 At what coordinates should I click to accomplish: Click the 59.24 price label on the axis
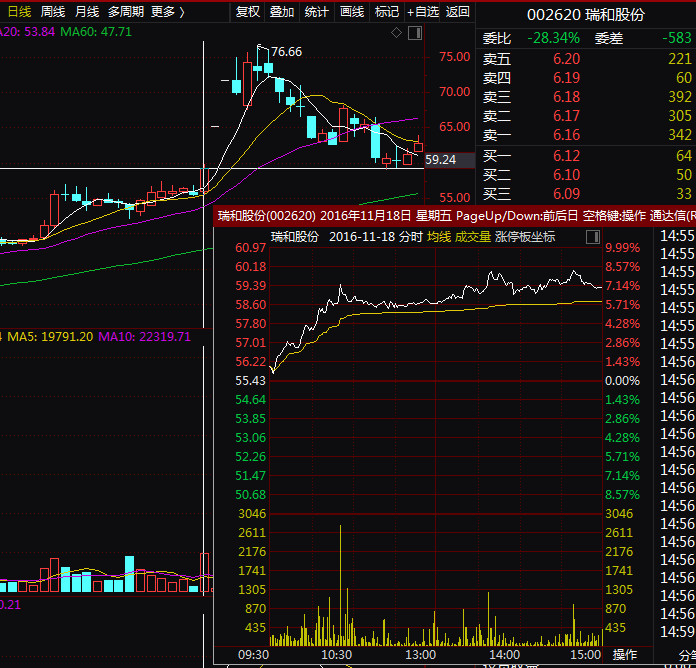point(441,159)
